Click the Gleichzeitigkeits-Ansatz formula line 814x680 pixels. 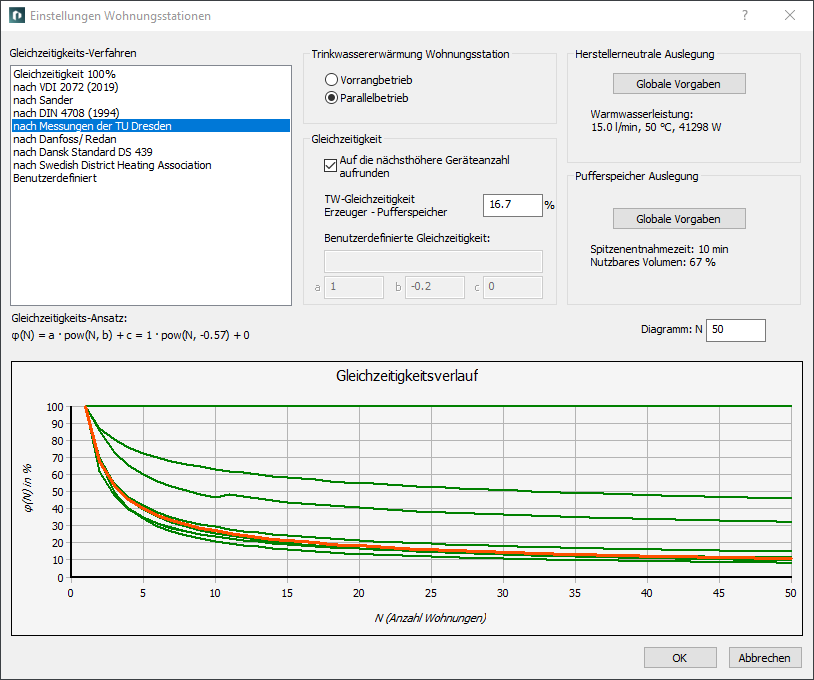[130, 335]
